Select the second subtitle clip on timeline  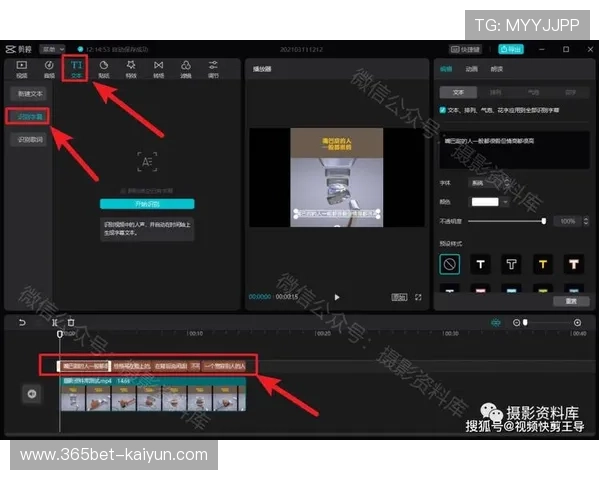132,366
